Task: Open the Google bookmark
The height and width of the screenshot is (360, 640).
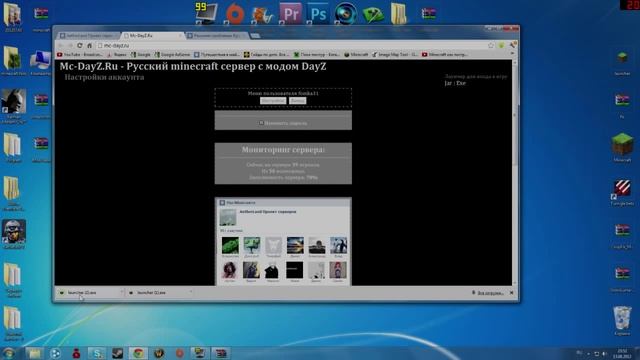Action: (141, 54)
